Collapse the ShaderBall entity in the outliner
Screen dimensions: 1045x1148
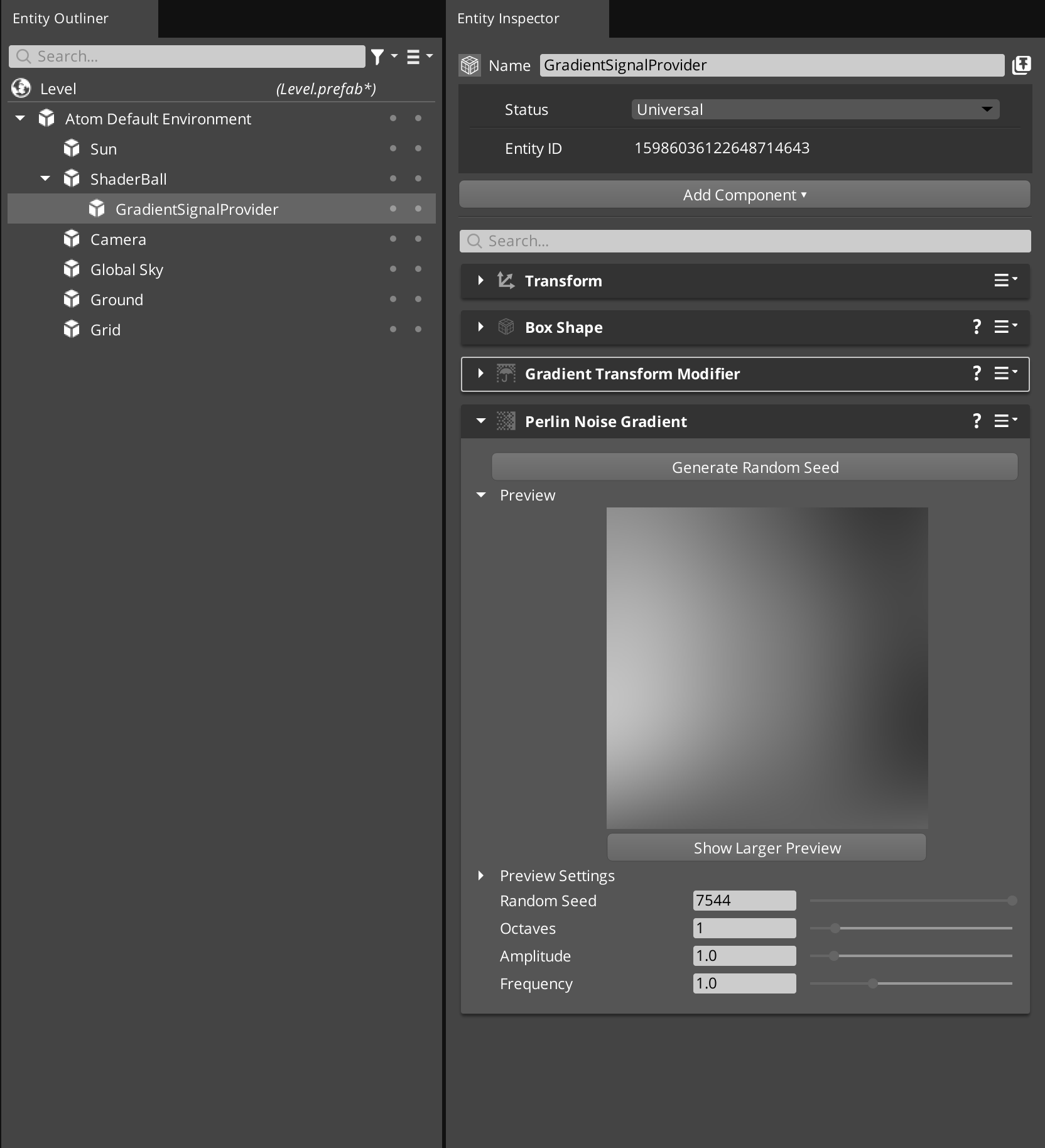coord(45,178)
